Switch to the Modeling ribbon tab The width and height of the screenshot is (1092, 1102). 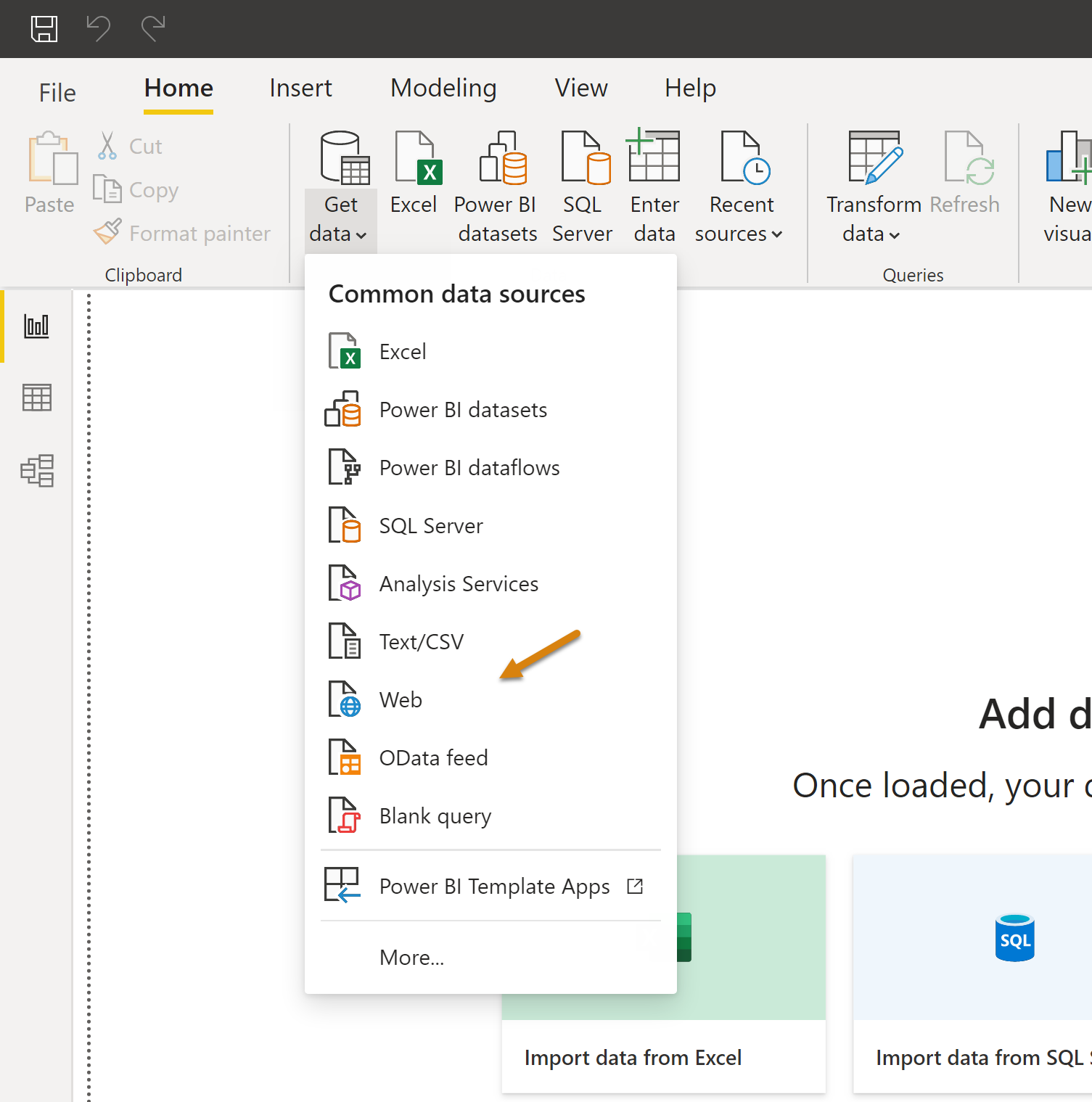(x=443, y=88)
